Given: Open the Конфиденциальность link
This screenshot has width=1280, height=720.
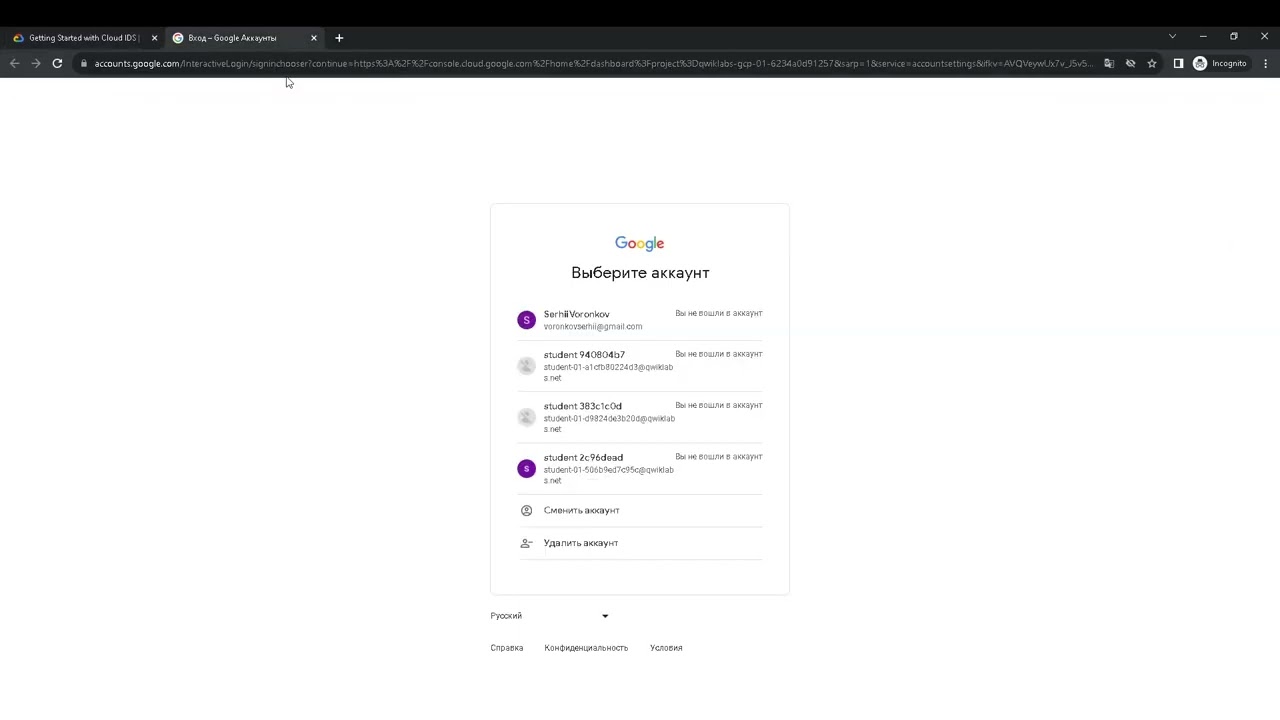Looking at the screenshot, I should coord(586,648).
